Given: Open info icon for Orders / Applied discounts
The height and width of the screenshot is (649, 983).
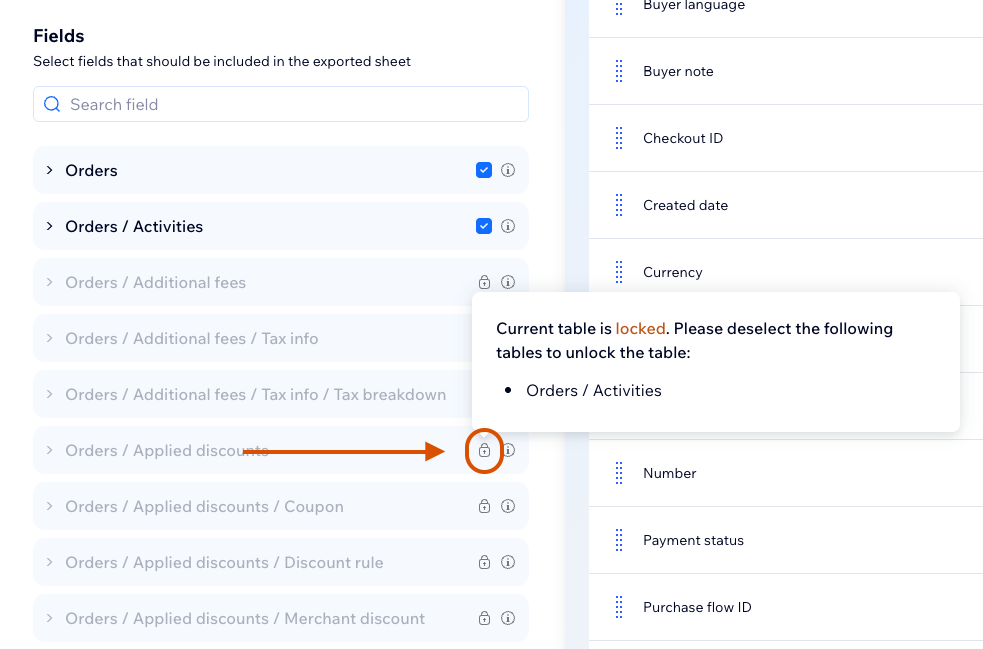Looking at the screenshot, I should [509, 450].
